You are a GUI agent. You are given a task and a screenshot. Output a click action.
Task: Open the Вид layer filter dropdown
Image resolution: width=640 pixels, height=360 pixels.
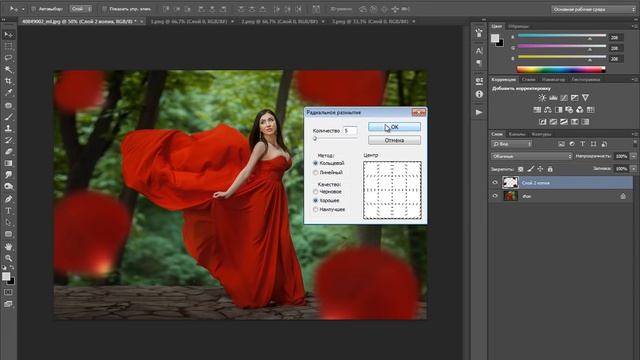click(511, 144)
